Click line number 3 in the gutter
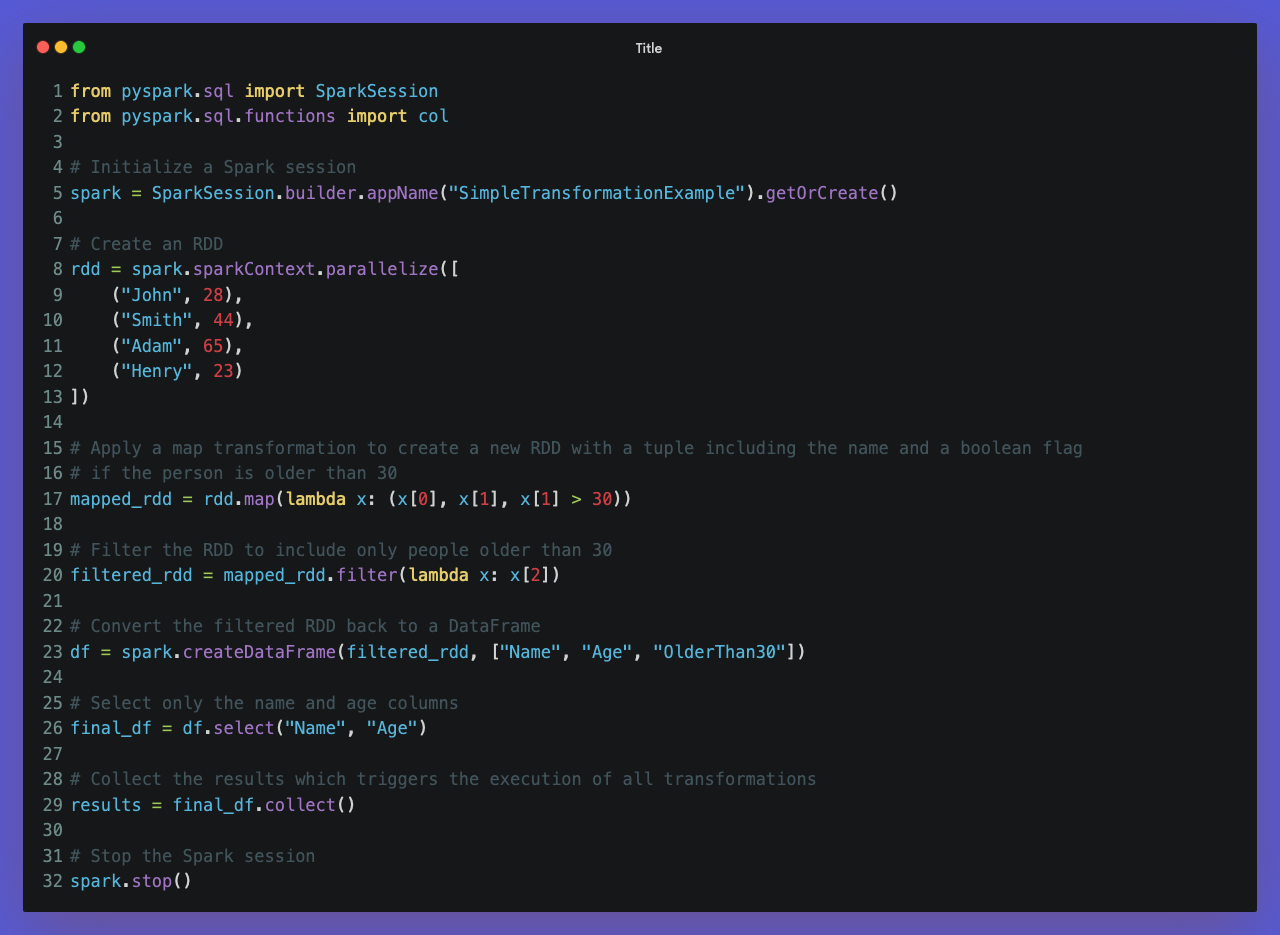The height and width of the screenshot is (935, 1280). pos(57,142)
